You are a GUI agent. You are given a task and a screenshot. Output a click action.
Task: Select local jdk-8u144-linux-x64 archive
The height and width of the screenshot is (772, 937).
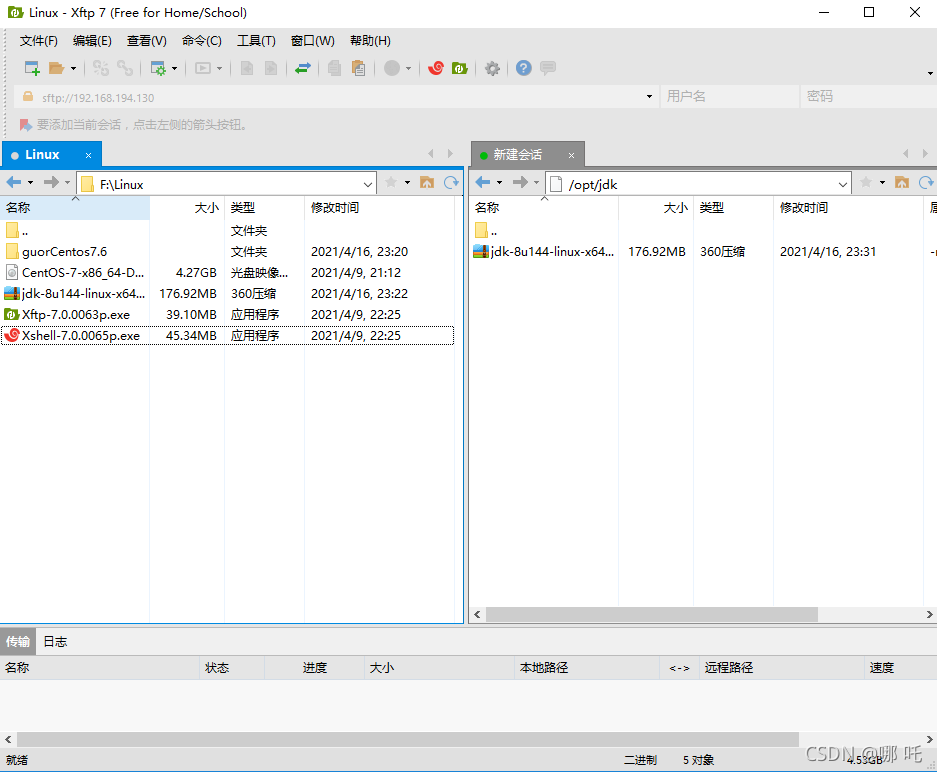pos(227,293)
